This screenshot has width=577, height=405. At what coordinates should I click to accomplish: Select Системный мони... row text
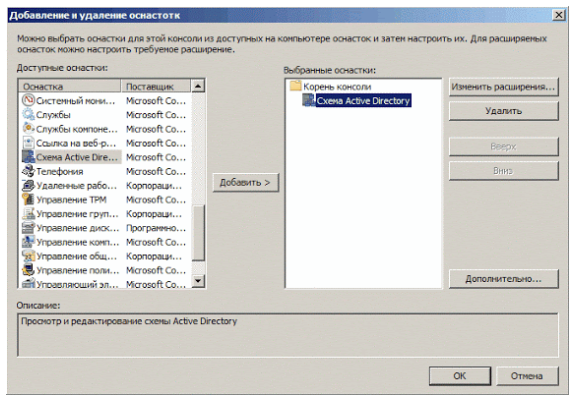pos(75,101)
